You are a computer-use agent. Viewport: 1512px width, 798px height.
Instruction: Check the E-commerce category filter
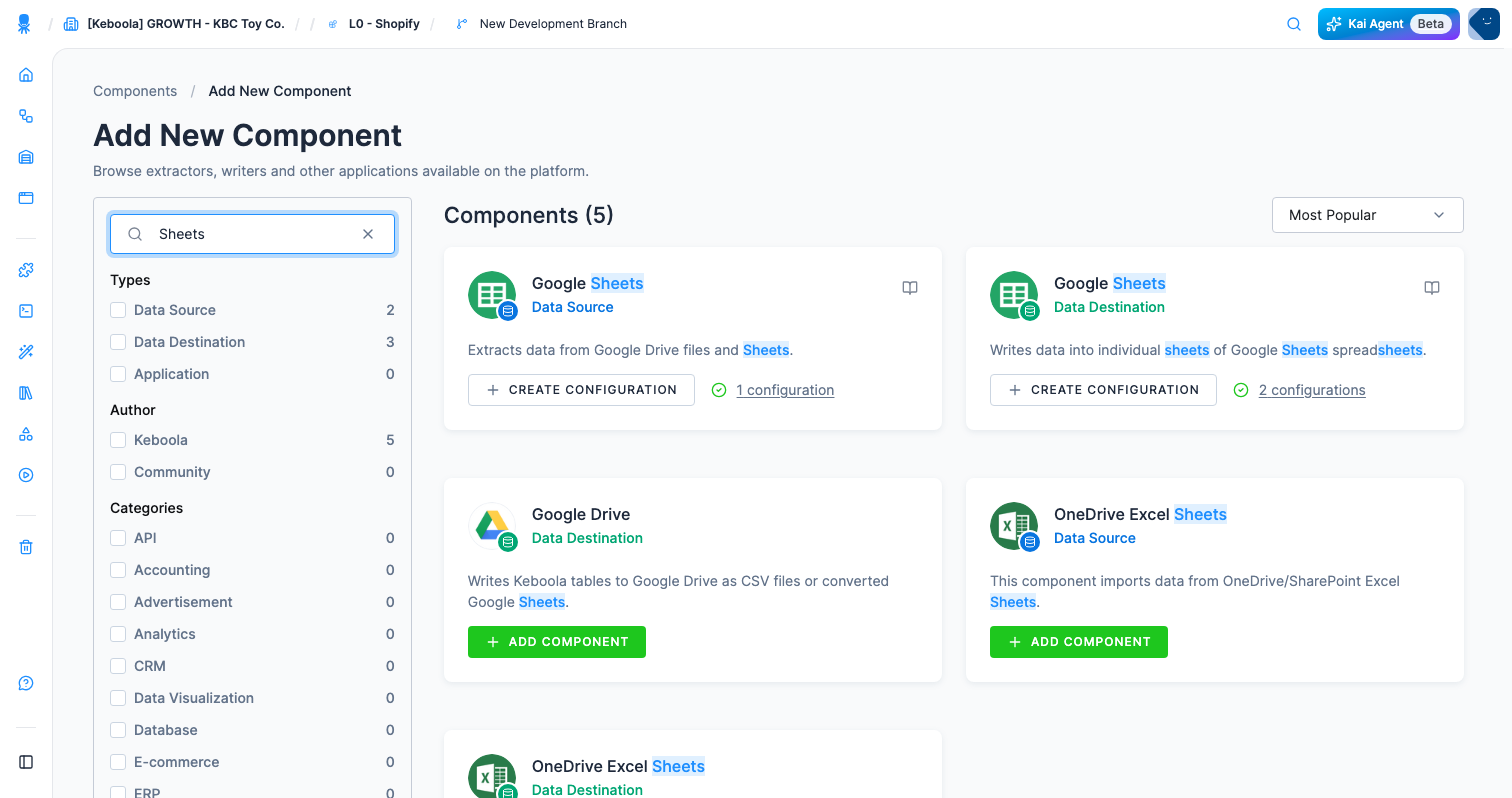(x=118, y=762)
